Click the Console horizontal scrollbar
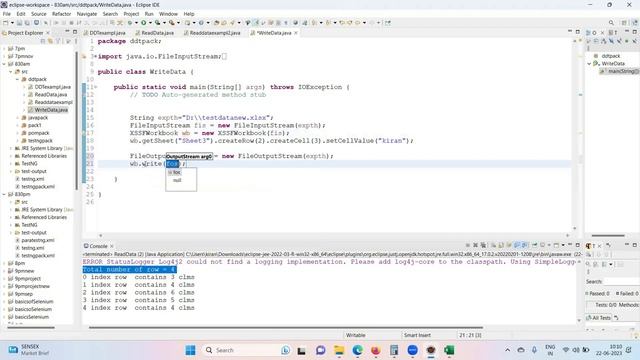Screen dimensions: 640x360 pyautogui.click(x=286, y=327)
